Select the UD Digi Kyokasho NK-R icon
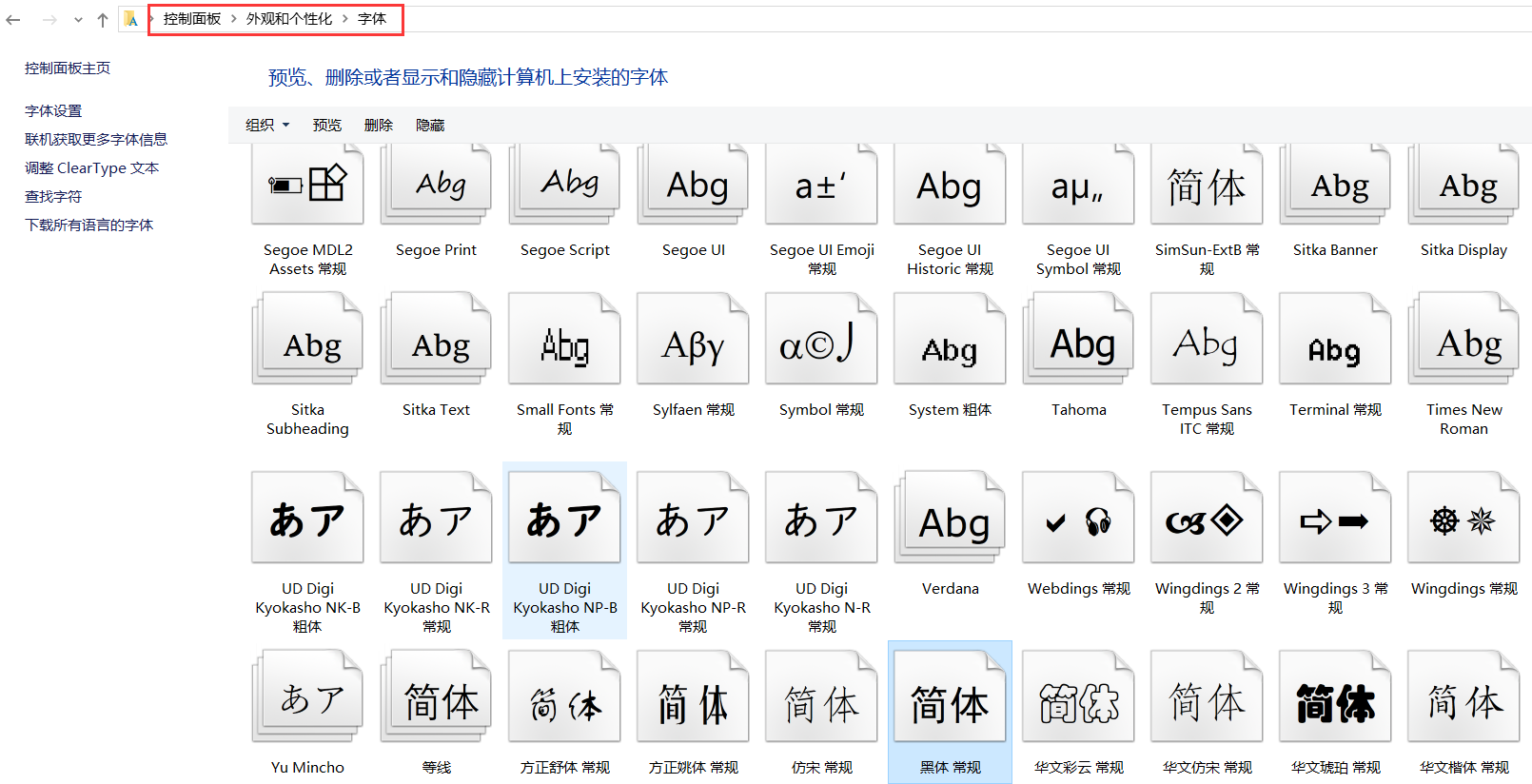 pyautogui.click(x=436, y=518)
